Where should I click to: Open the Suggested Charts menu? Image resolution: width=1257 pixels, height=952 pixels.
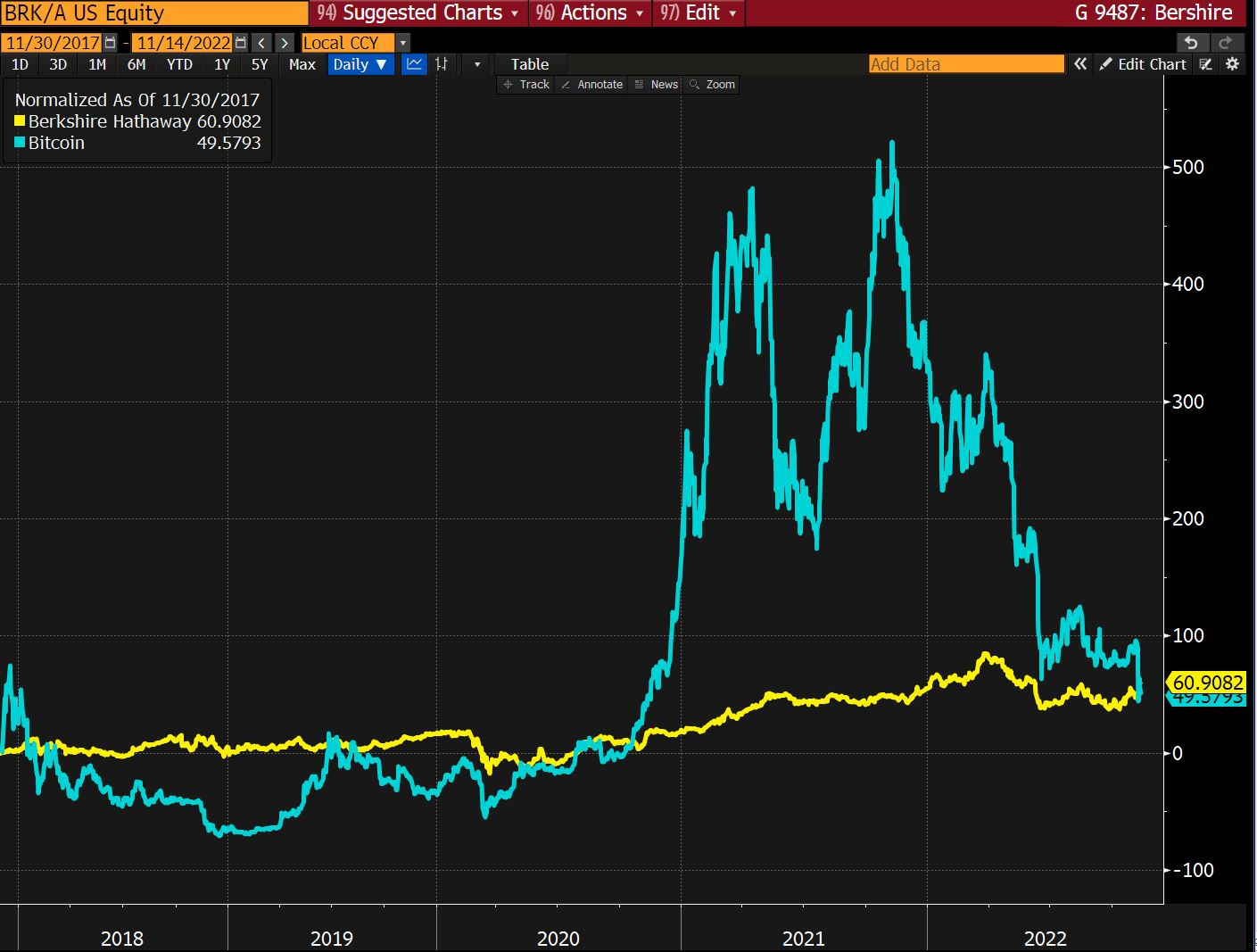[x=418, y=12]
